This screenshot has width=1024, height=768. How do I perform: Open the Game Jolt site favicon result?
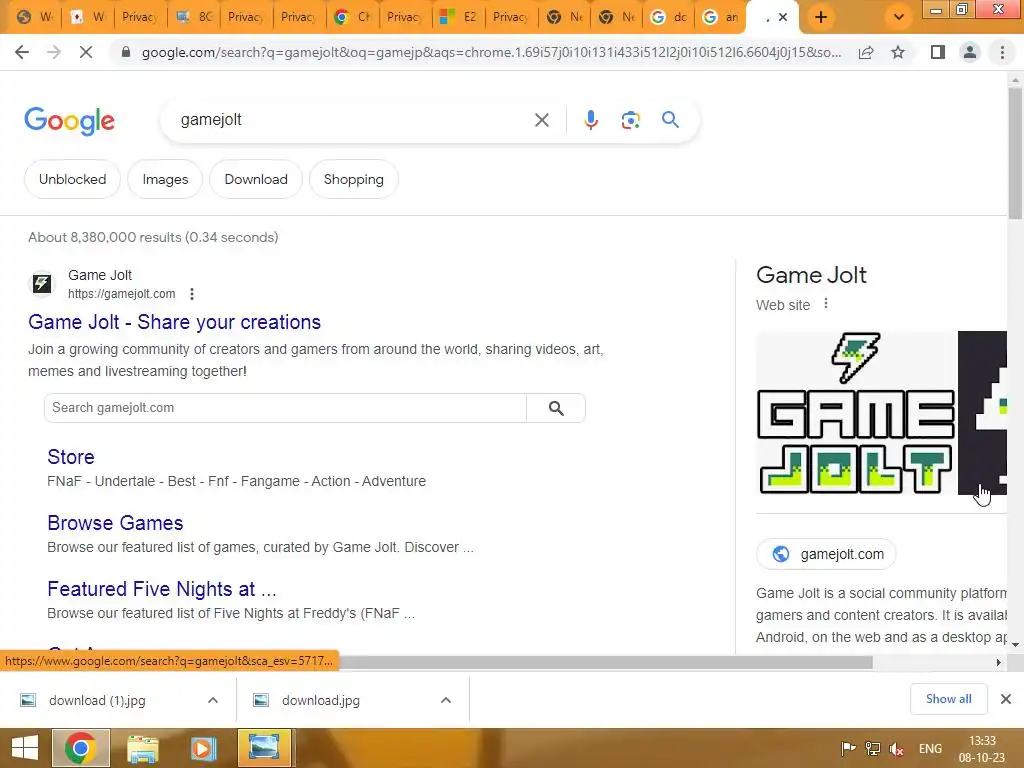tap(42, 283)
